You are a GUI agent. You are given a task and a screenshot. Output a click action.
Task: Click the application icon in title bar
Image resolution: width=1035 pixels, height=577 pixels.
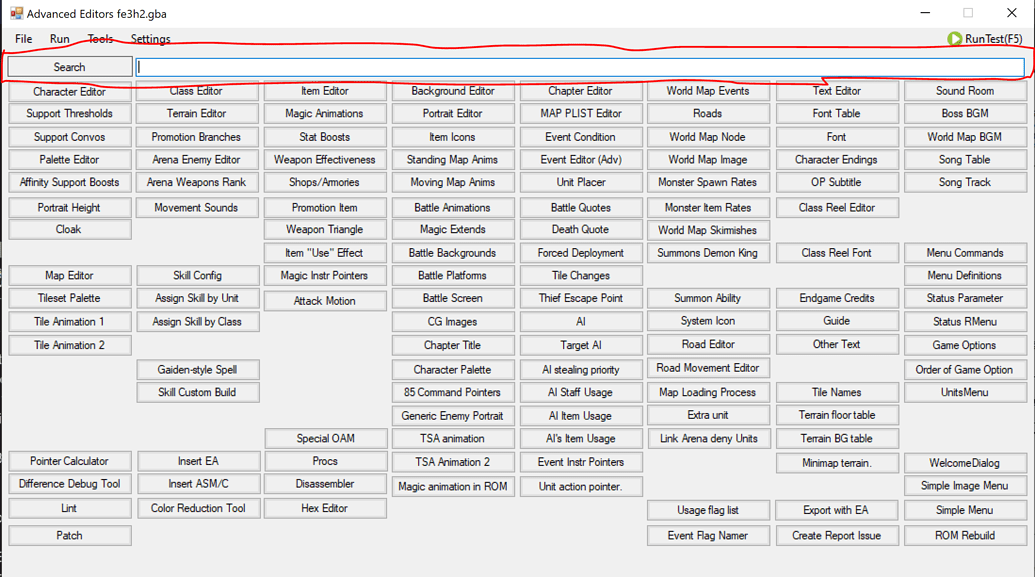15,14
